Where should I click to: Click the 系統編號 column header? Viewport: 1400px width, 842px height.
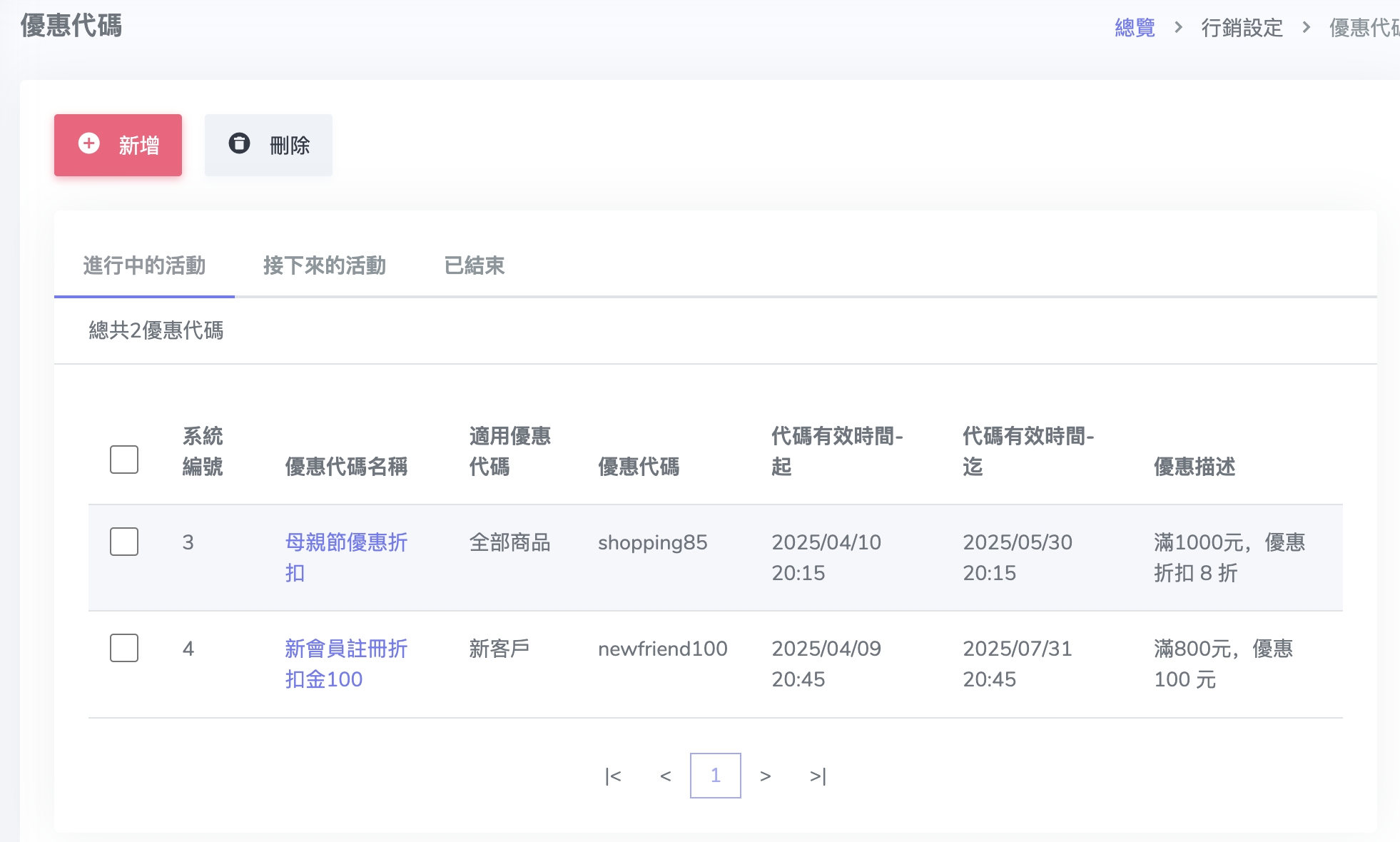[203, 451]
